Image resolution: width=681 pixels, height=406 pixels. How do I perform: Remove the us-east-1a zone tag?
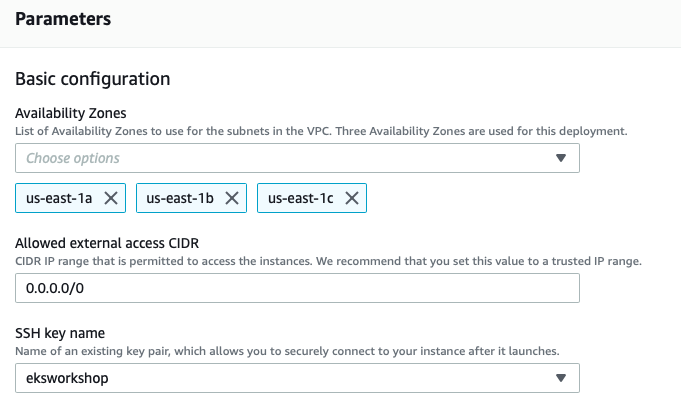(x=111, y=198)
